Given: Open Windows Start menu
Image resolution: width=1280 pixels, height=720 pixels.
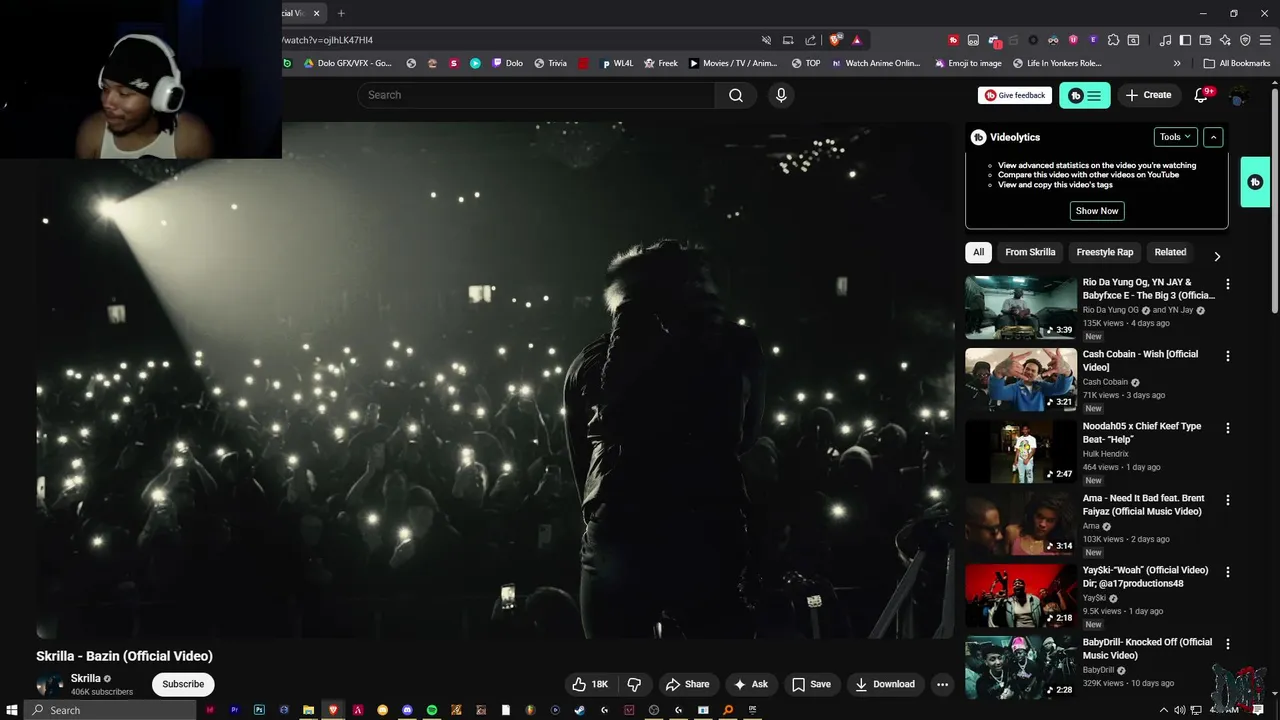Looking at the screenshot, I should click(12, 710).
